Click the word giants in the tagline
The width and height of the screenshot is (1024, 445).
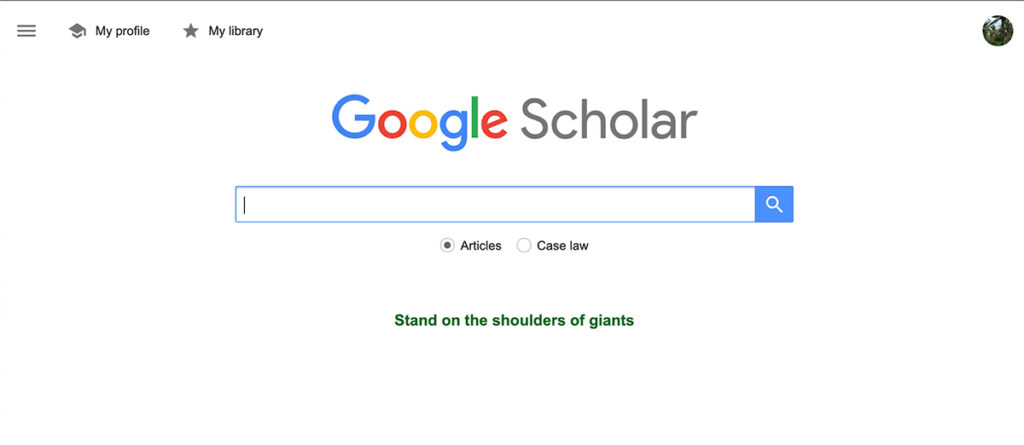(x=610, y=321)
